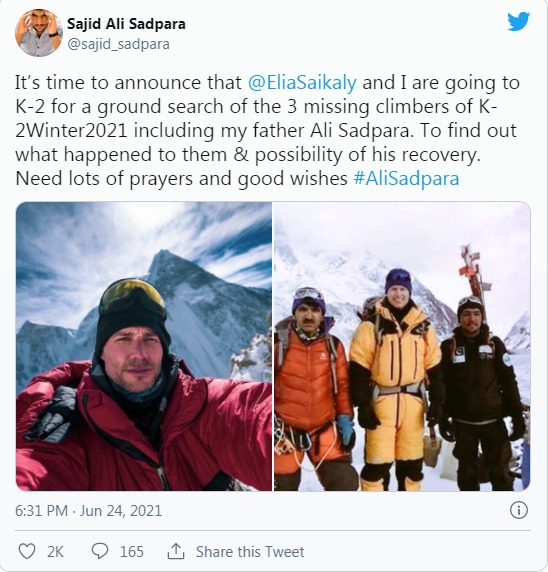Image resolution: width=548 pixels, height=572 pixels.
Task: Click the tweet body text
Action: pos(267,131)
